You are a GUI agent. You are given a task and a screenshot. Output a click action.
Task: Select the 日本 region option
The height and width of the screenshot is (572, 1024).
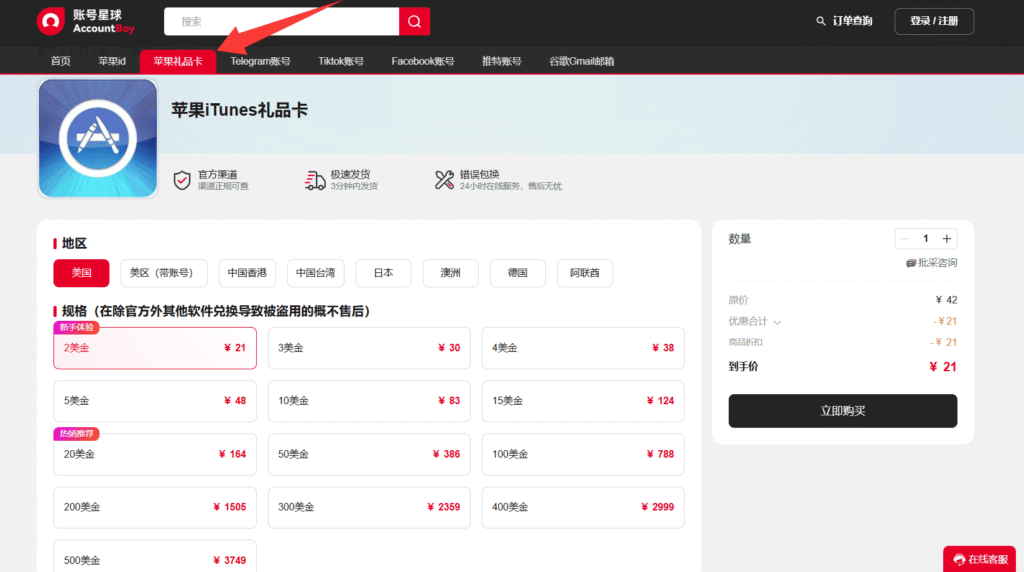click(383, 273)
